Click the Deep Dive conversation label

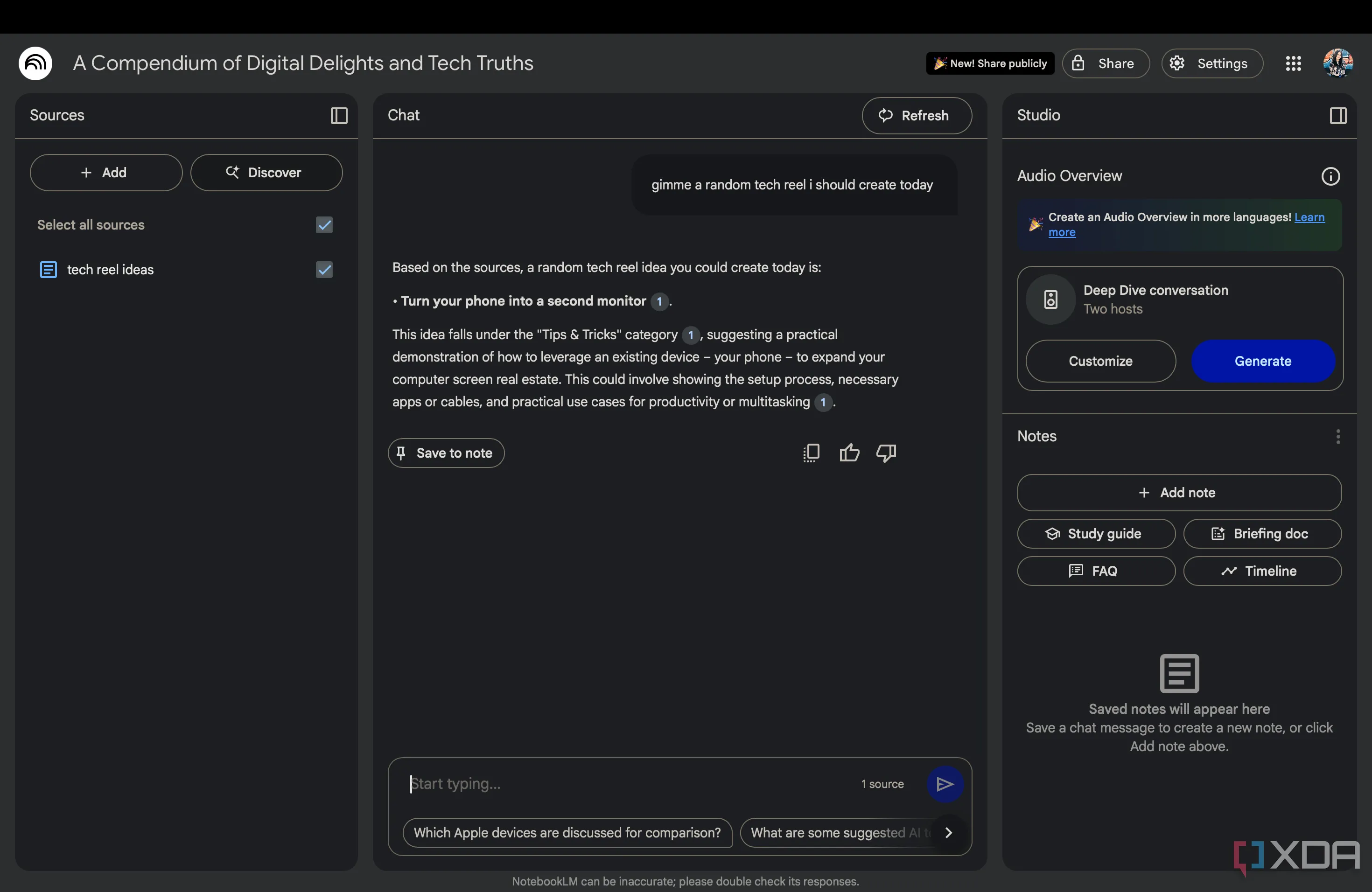point(1155,291)
